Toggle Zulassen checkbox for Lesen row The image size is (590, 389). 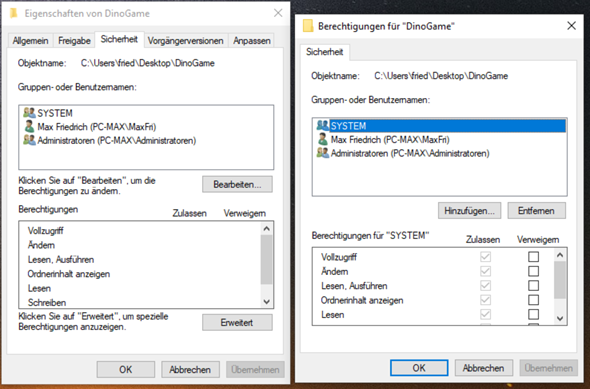coord(485,314)
